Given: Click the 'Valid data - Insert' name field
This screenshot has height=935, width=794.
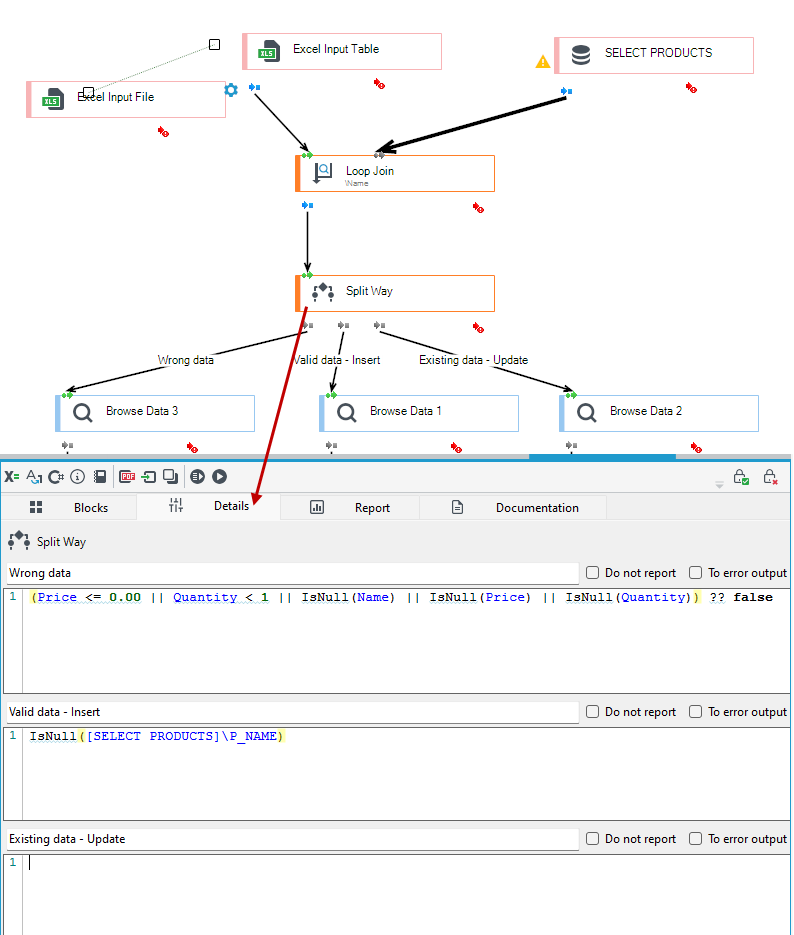Looking at the screenshot, I should tap(292, 712).
